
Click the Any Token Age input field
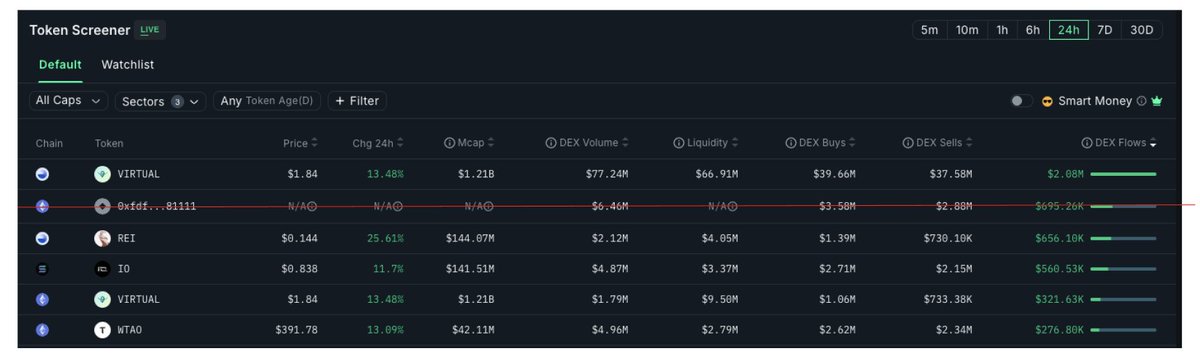[267, 101]
